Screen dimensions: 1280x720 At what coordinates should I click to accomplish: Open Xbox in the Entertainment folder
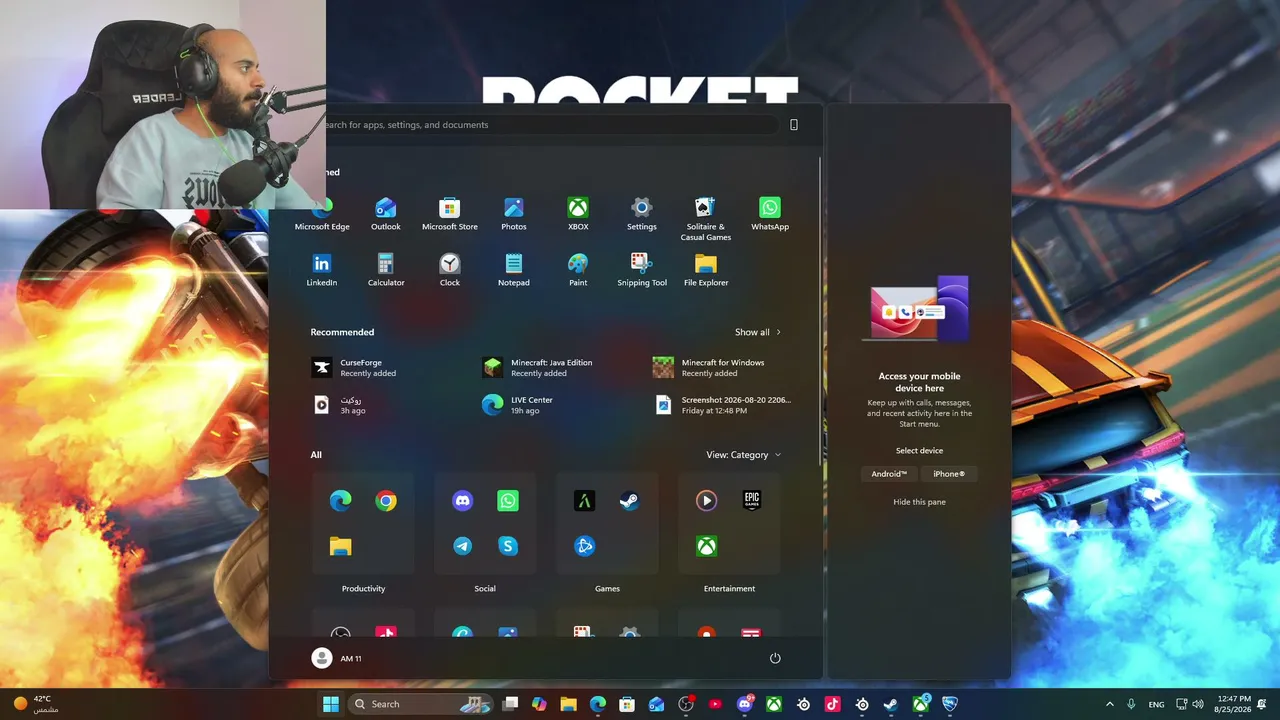707,546
